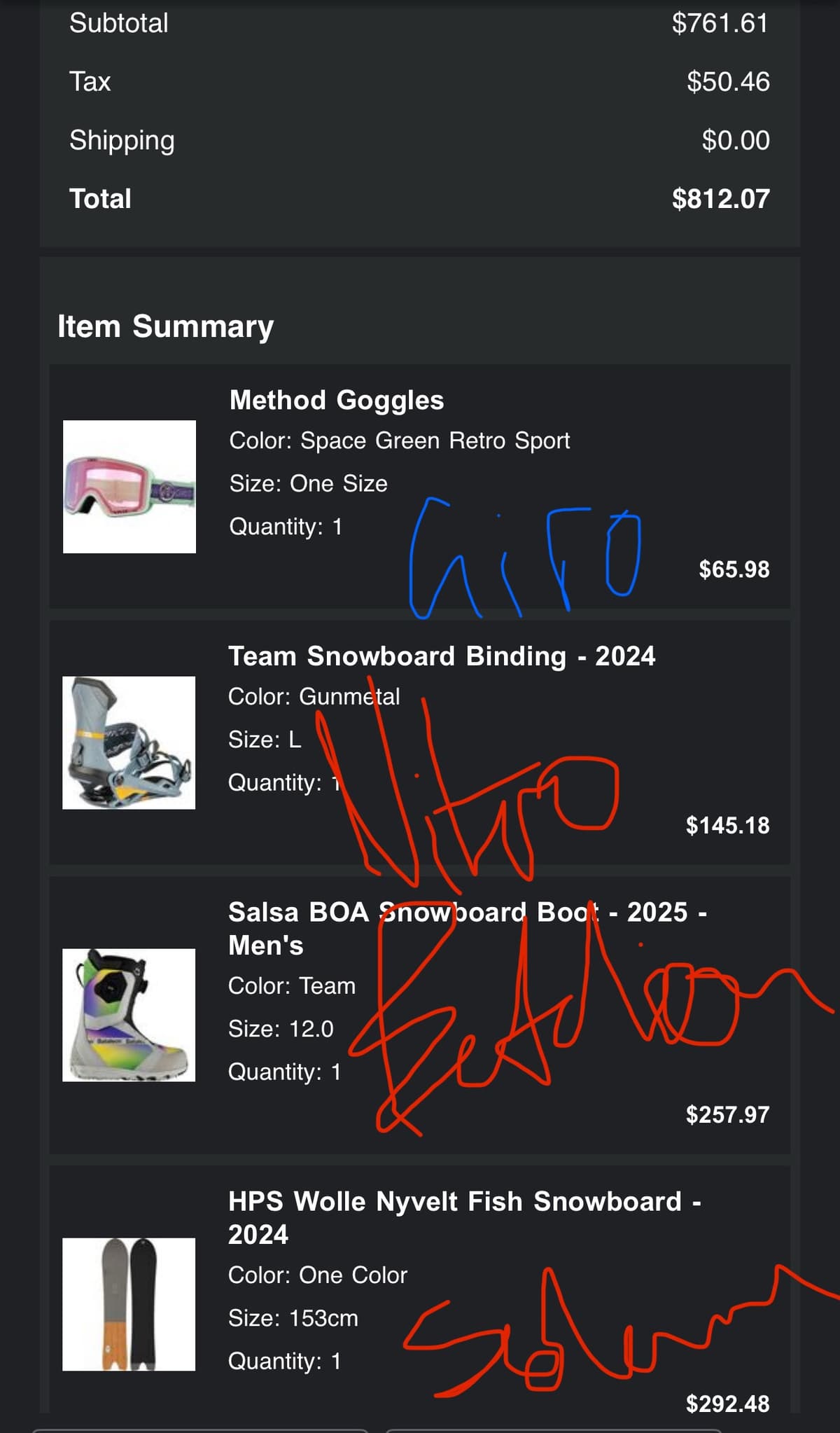Click the snowboard price $292.48
The image size is (840, 1433).
pyautogui.click(x=727, y=1404)
